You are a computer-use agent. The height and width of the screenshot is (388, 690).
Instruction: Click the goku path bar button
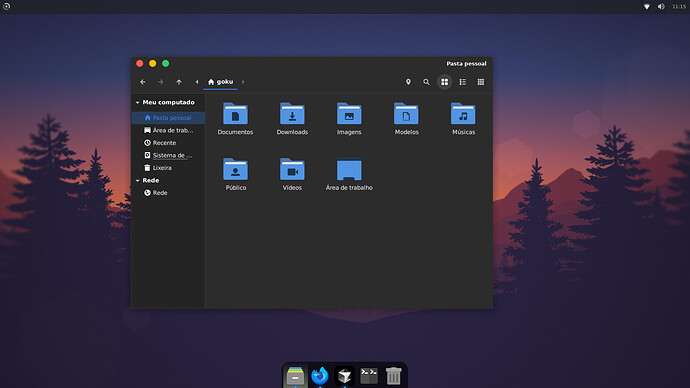tap(220, 82)
